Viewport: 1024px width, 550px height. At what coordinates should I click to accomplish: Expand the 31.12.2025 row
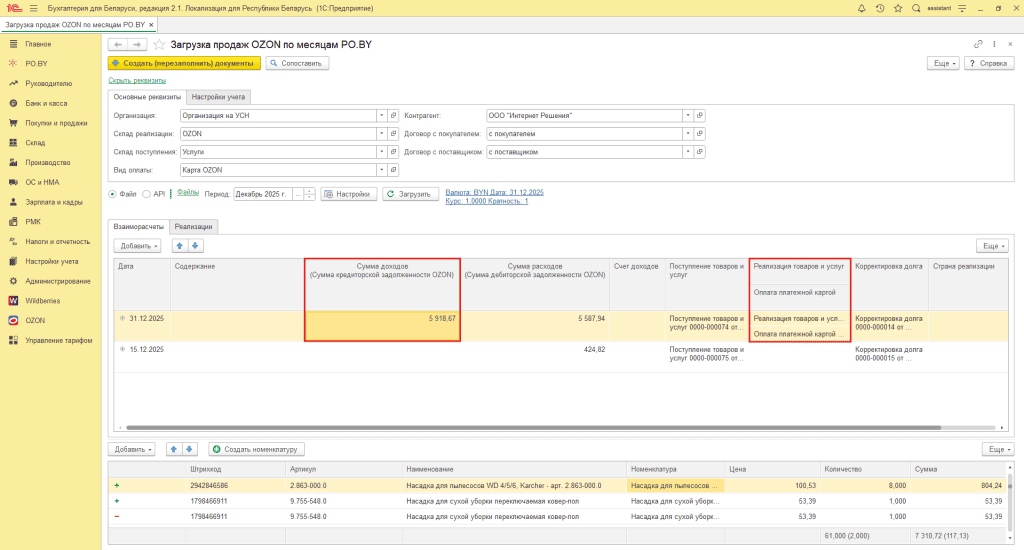(122, 319)
